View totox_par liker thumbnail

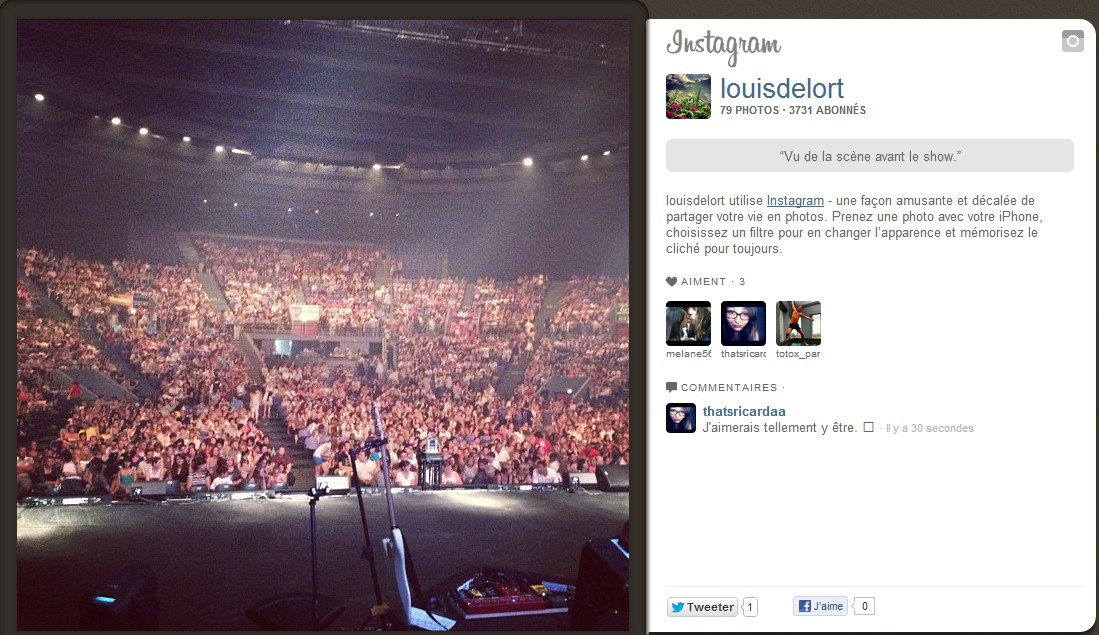click(798, 323)
